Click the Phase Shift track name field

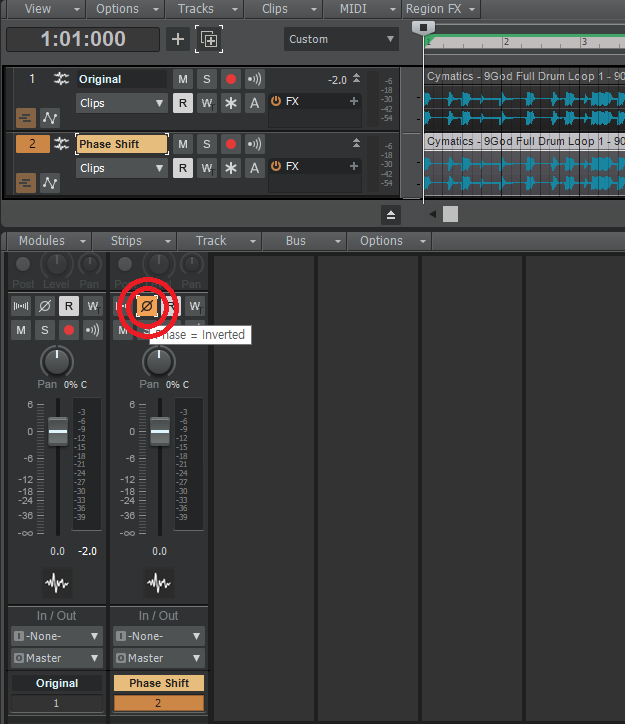coord(122,144)
